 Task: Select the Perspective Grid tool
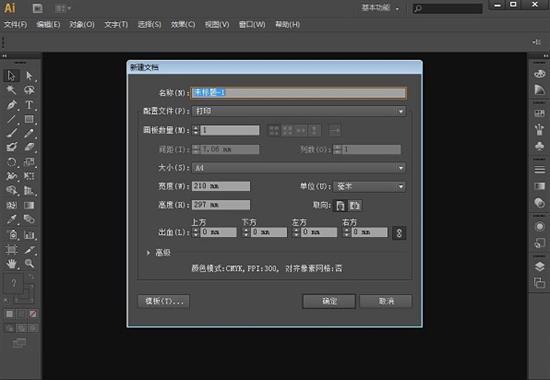coord(29,191)
